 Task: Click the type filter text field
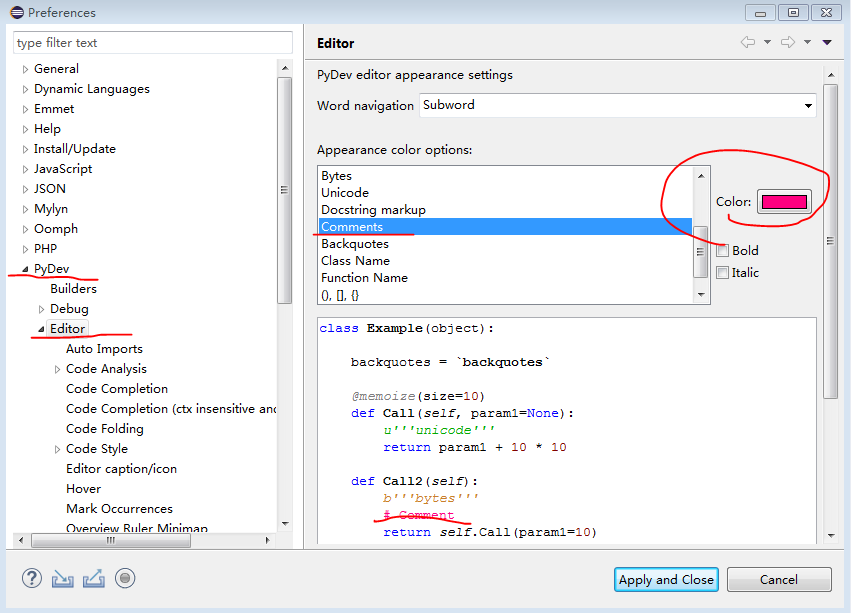[x=152, y=43]
